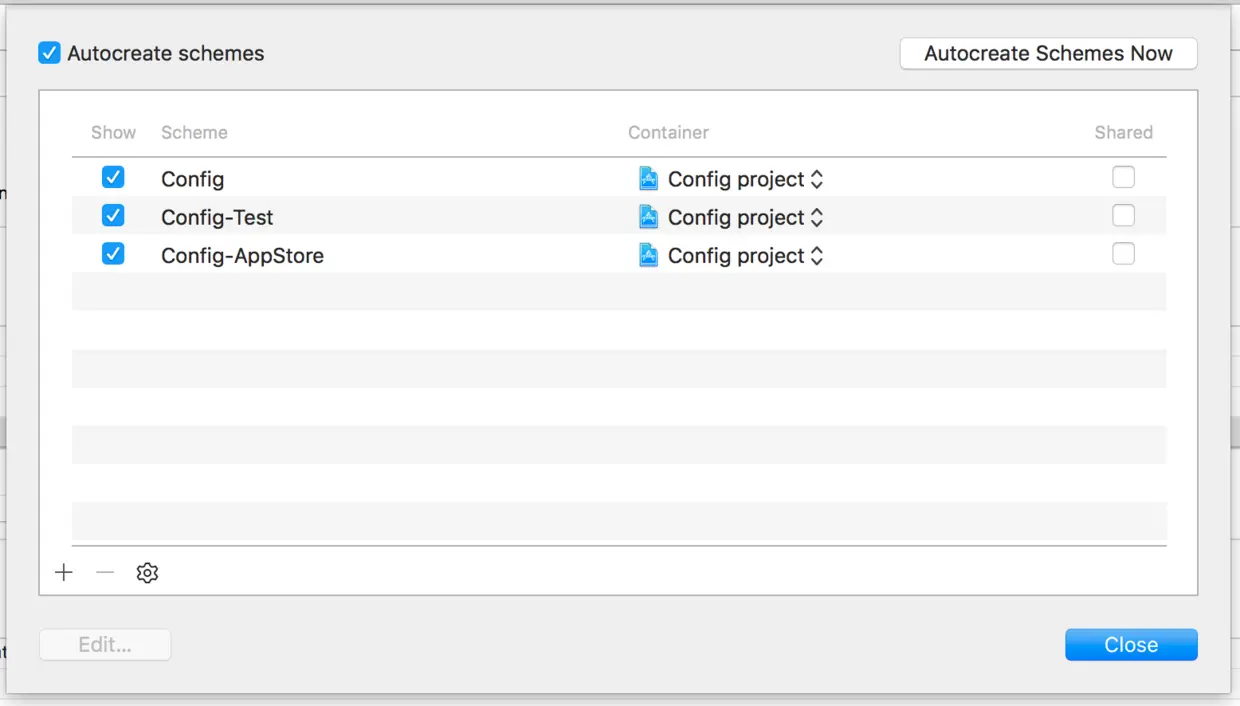Image resolution: width=1240 pixels, height=706 pixels.
Task: Enable Shared for the Config-AppStore scheme
Action: 1124,254
